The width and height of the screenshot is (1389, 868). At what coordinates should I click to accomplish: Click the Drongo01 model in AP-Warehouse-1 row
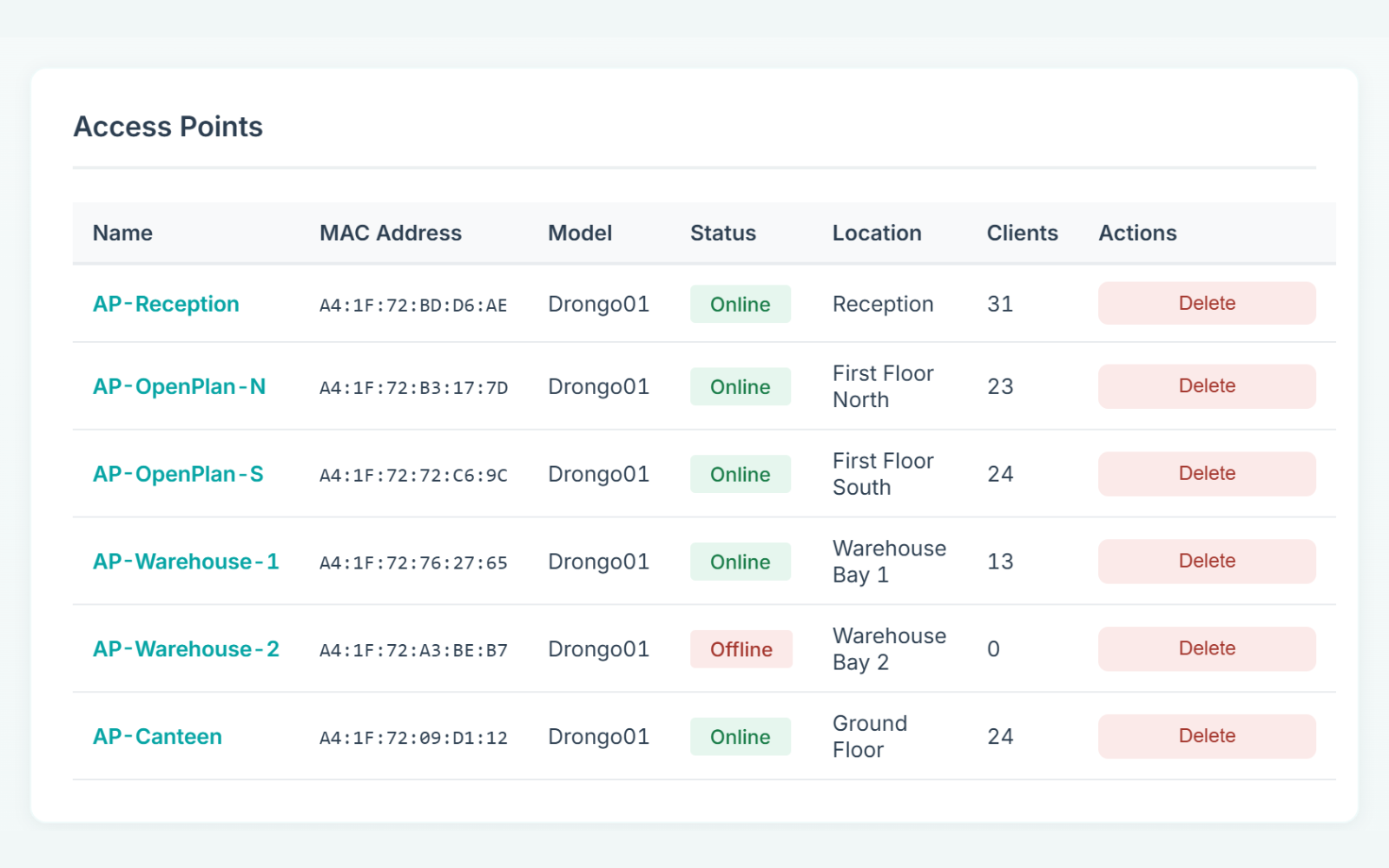[x=599, y=562]
